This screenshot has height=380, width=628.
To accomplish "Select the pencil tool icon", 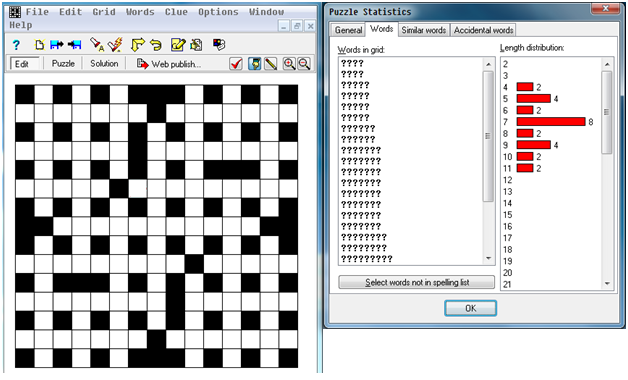I will point(271,64).
